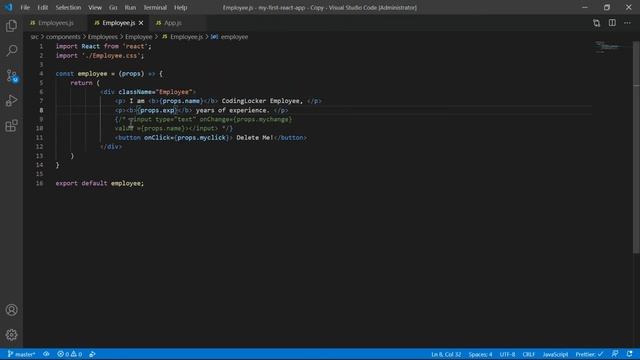Open notifications bell in status bar
640x360 pixels.
pyautogui.click(x=629, y=354)
